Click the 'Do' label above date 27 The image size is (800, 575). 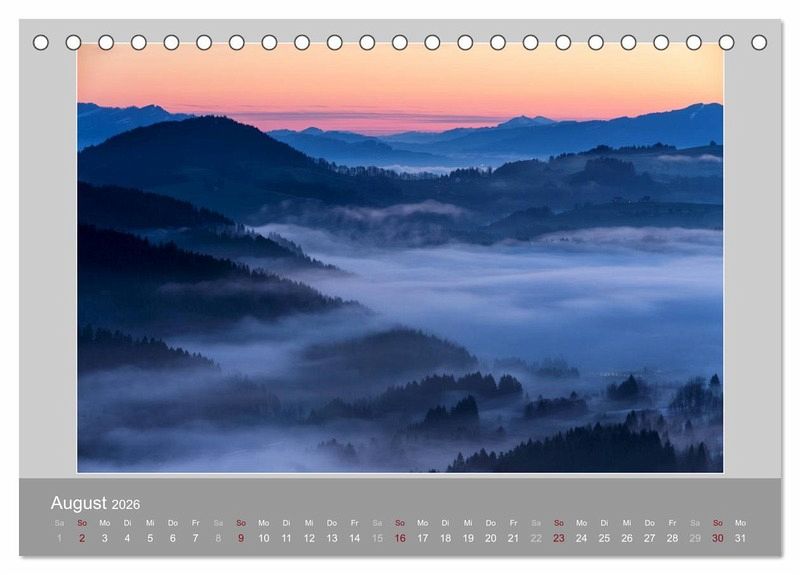[649, 523]
